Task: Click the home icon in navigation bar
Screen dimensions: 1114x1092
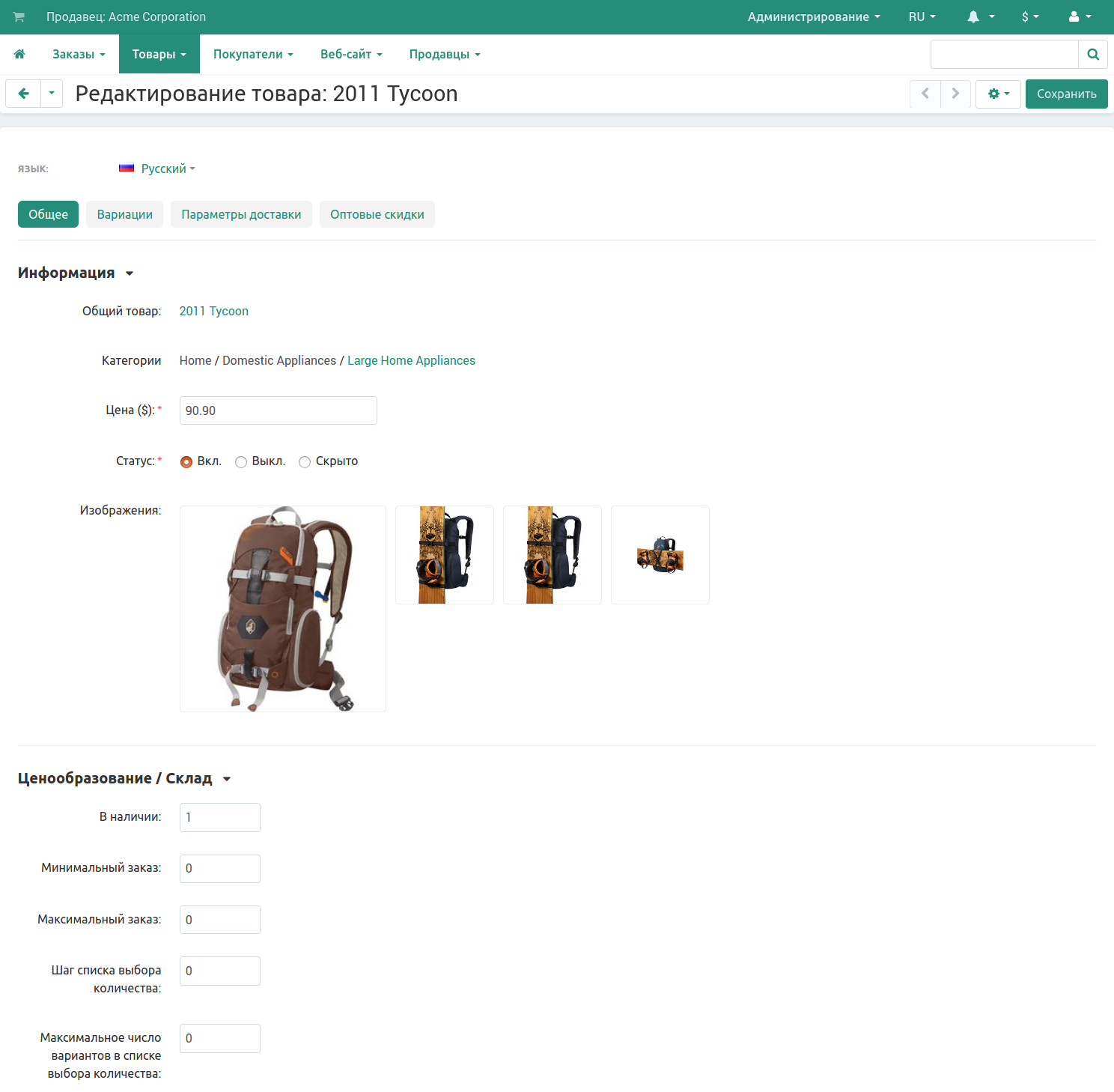Action: point(19,54)
